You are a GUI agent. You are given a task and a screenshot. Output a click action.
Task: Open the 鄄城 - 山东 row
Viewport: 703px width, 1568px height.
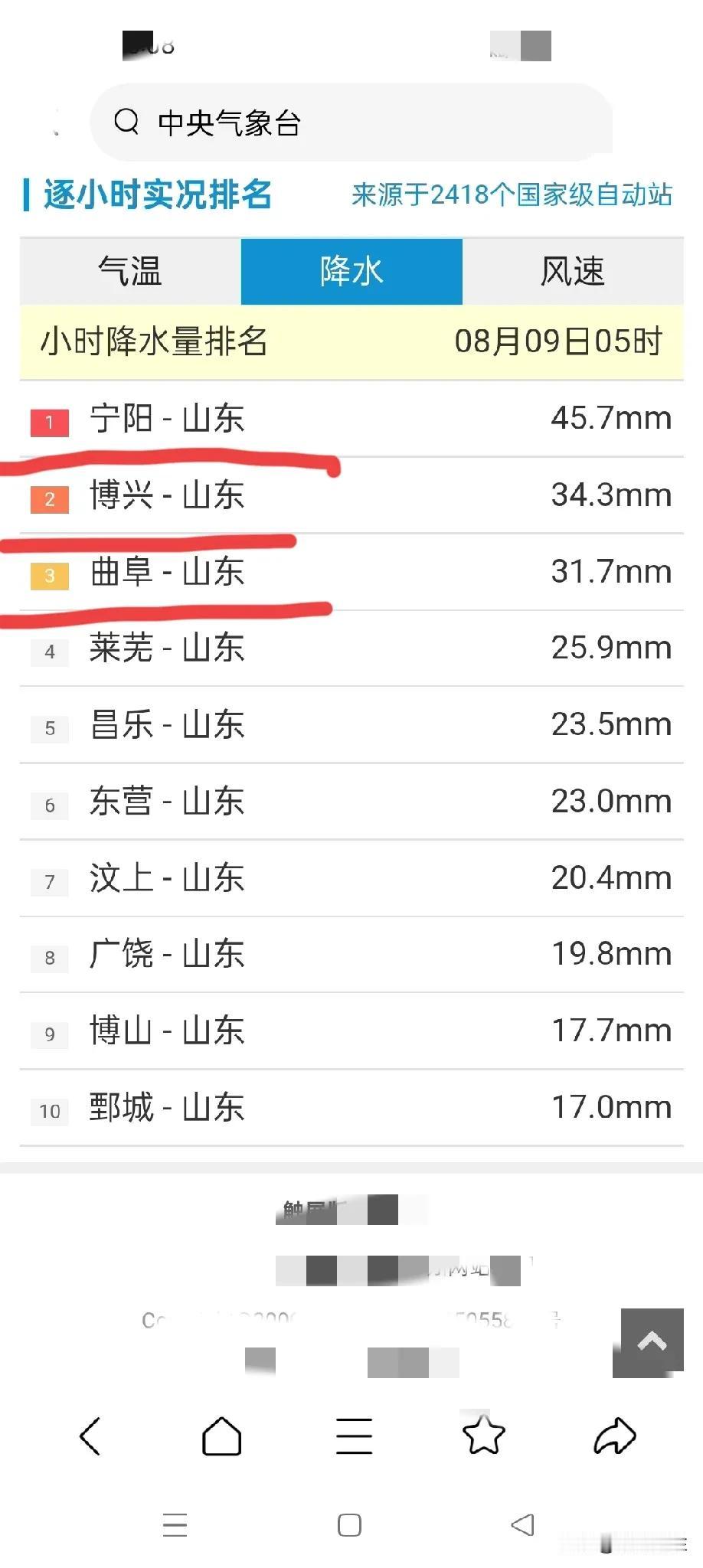[x=351, y=1108]
